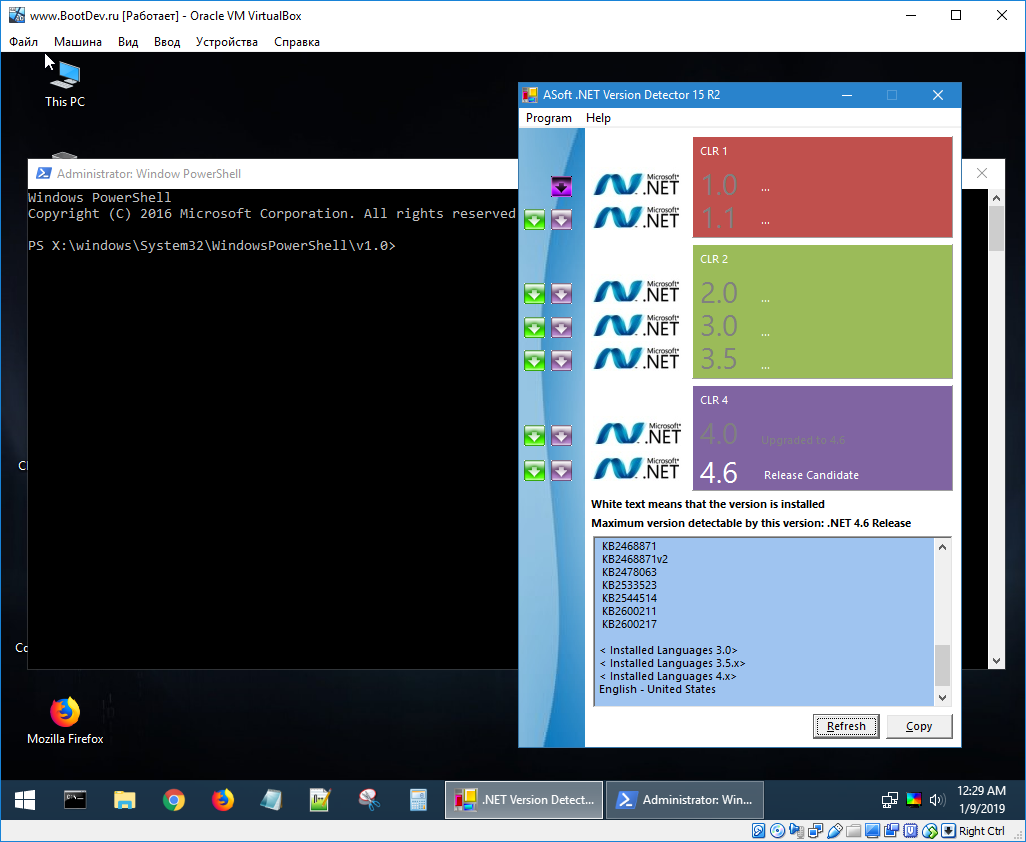Click VirtualBox network adapters indicator
The image size is (1026, 842).
[x=815, y=831]
